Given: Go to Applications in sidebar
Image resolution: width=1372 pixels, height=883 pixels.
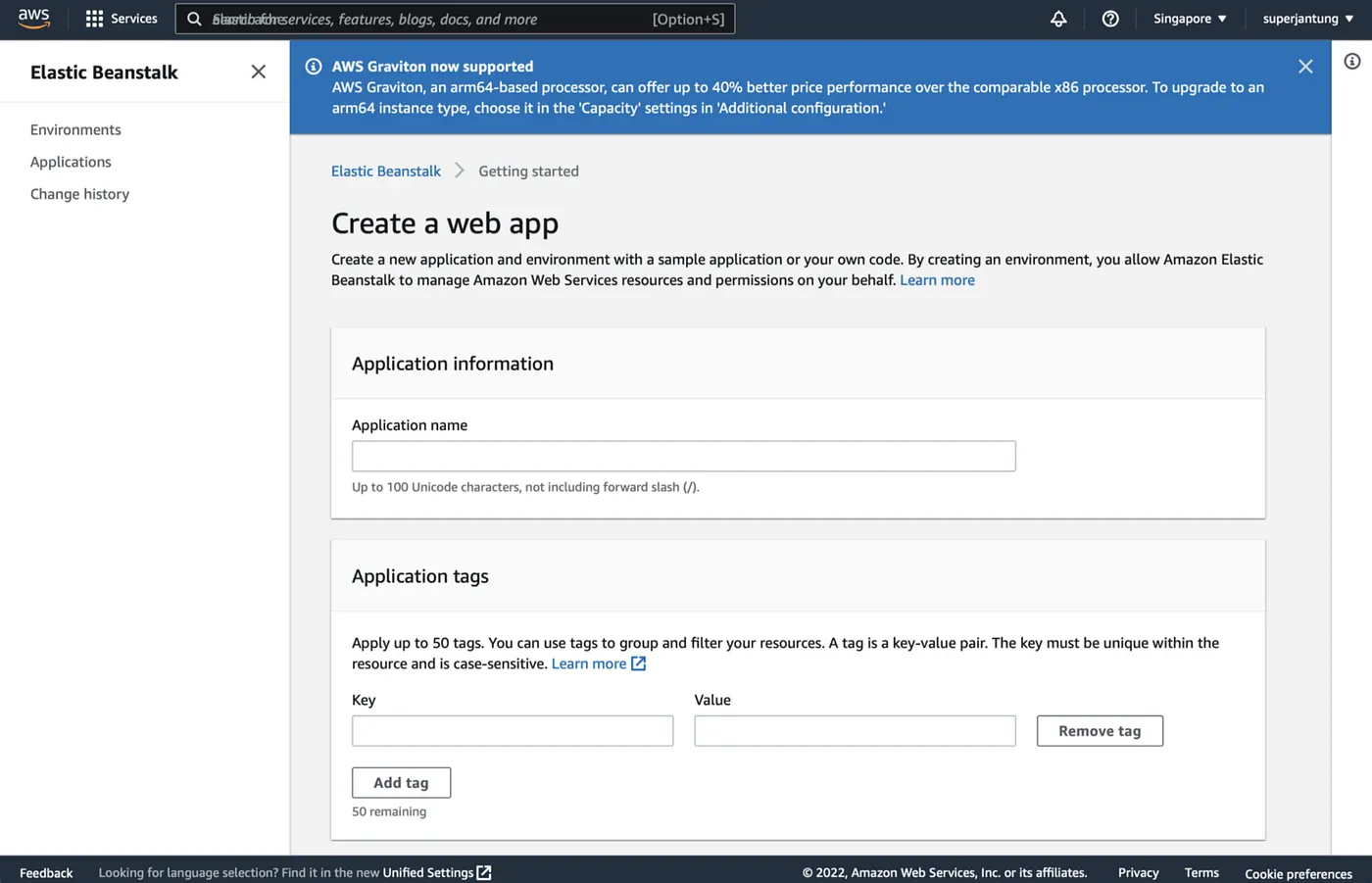Looking at the screenshot, I should pyautogui.click(x=71, y=162).
